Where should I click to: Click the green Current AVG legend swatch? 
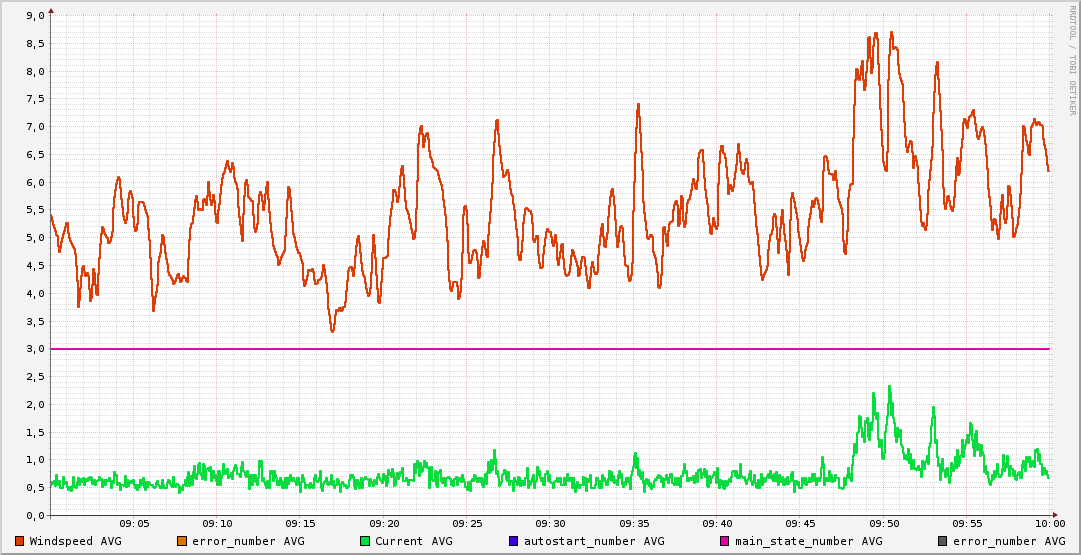tap(365, 541)
